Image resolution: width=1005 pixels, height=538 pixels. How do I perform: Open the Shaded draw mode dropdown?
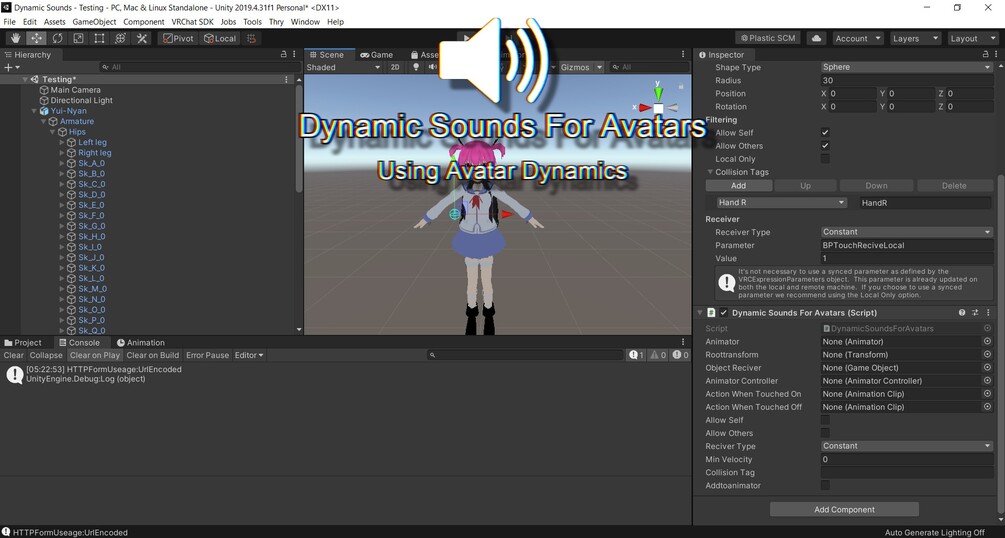(344, 67)
